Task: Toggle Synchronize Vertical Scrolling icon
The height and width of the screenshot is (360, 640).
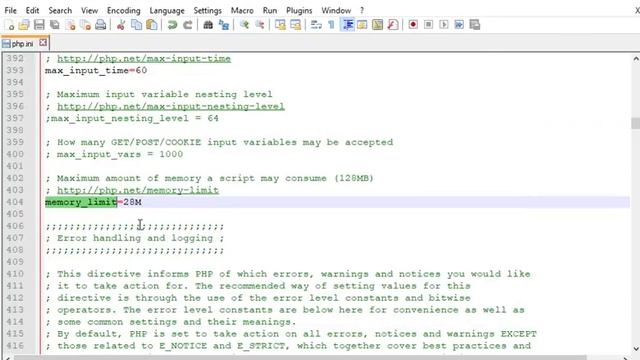Action: (x=280, y=25)
